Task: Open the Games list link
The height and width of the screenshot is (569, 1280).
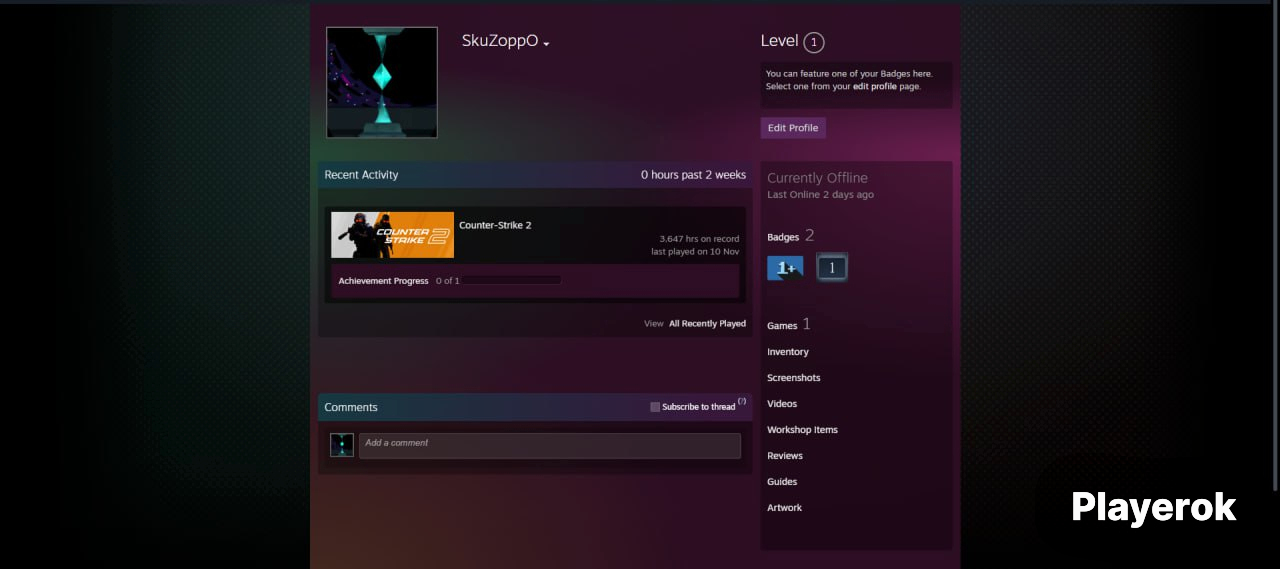Action: pyautogui.click(x=782, y=326)
